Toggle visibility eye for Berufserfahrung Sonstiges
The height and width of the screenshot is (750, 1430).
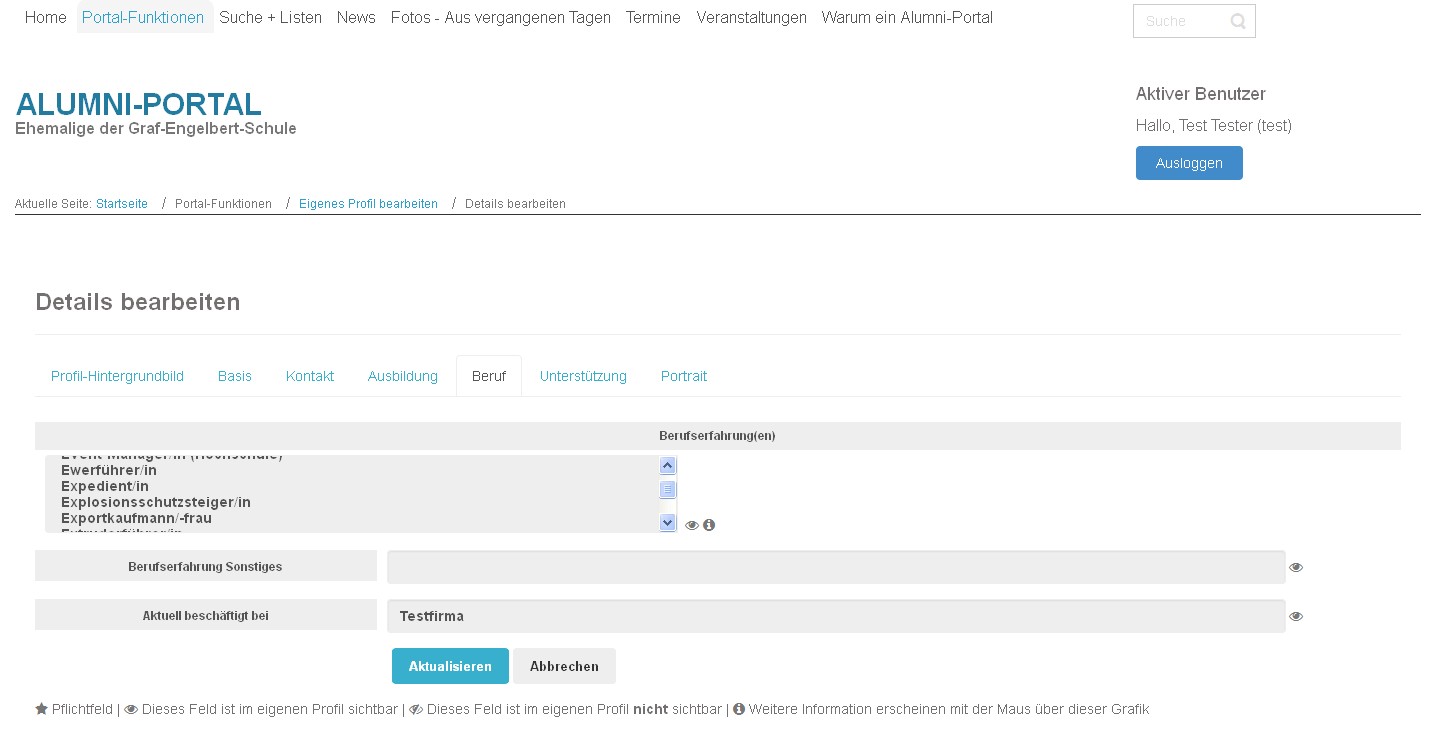coord(1296,567)
